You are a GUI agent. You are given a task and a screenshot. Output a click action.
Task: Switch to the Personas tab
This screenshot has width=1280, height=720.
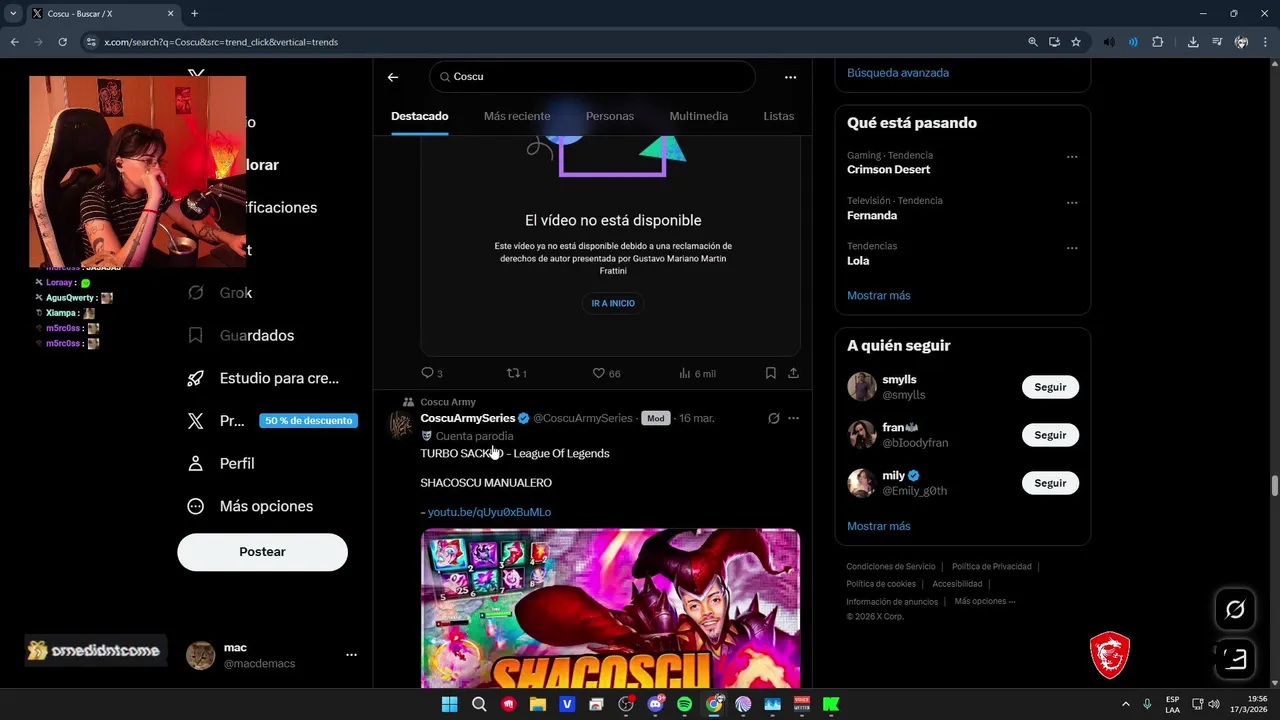tap(610, 116)
